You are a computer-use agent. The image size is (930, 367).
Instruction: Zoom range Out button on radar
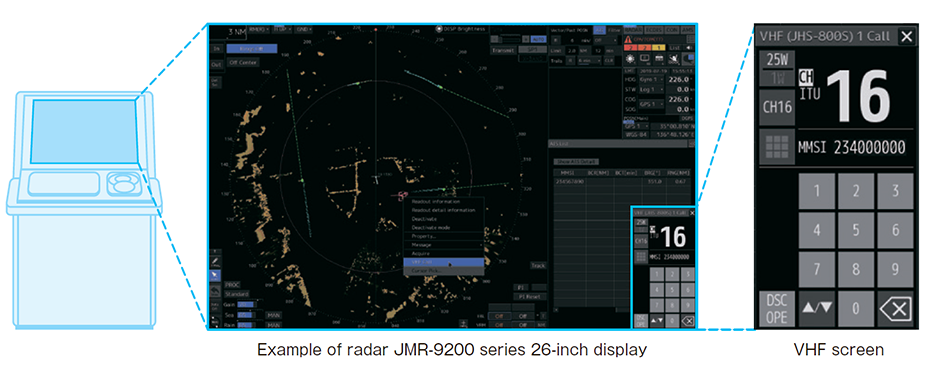coord(216,65)
